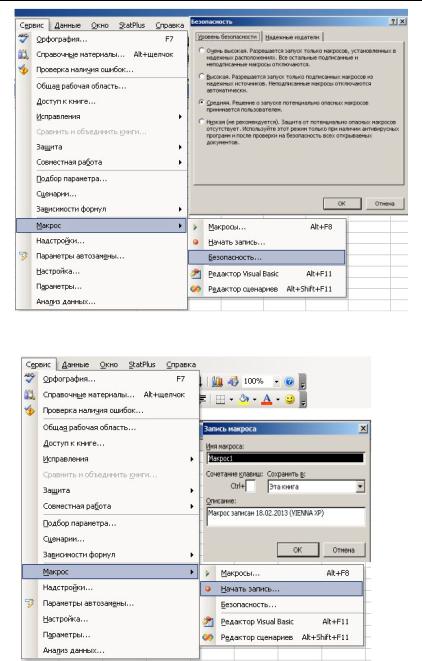Switch to the Уровень безопасности tab
The height and width of the screenshot is (661, 422).
tap(228, 37)
